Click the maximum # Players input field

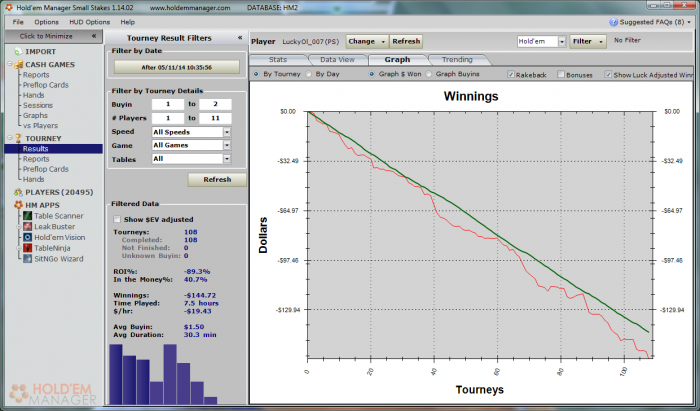click(215, 118)
